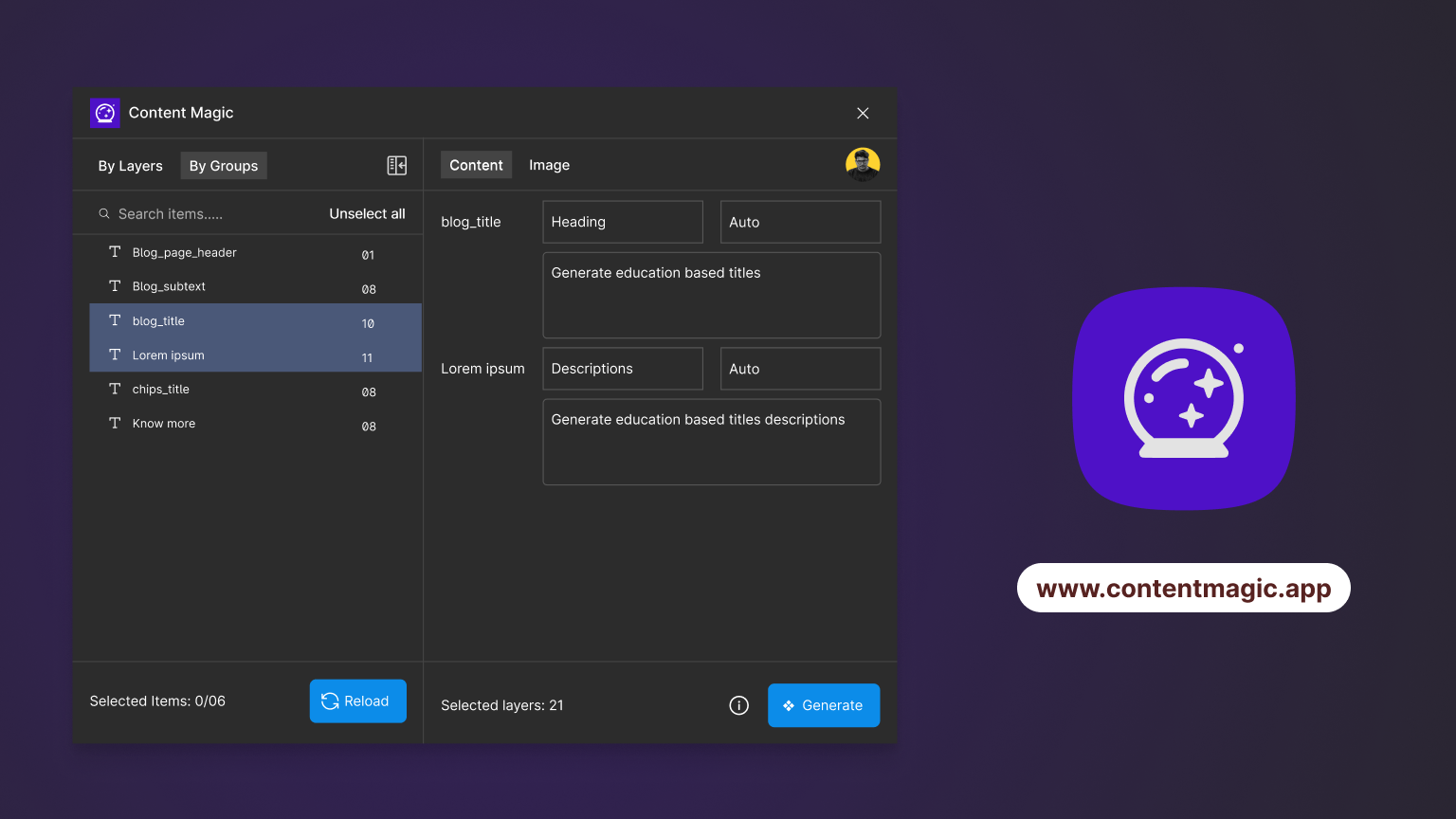This screenshot has height=819, width=1456.
Task: Click the 'Selected Items: 0/06' status text
Action: (x=157, y=701)
